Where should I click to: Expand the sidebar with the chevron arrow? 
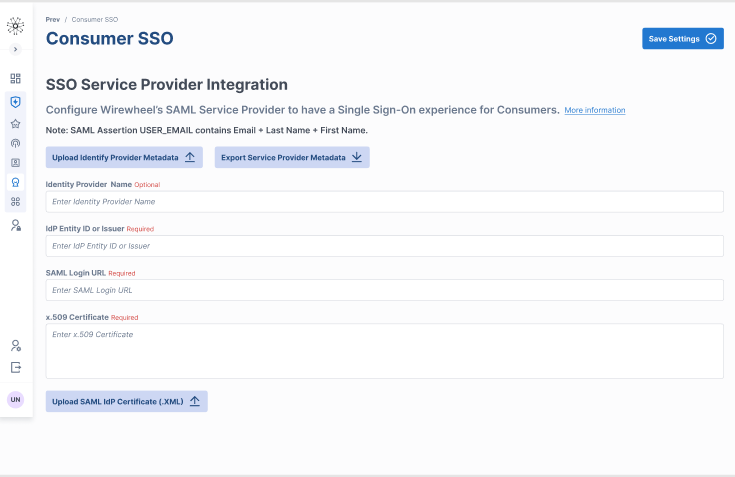(15, 49)
